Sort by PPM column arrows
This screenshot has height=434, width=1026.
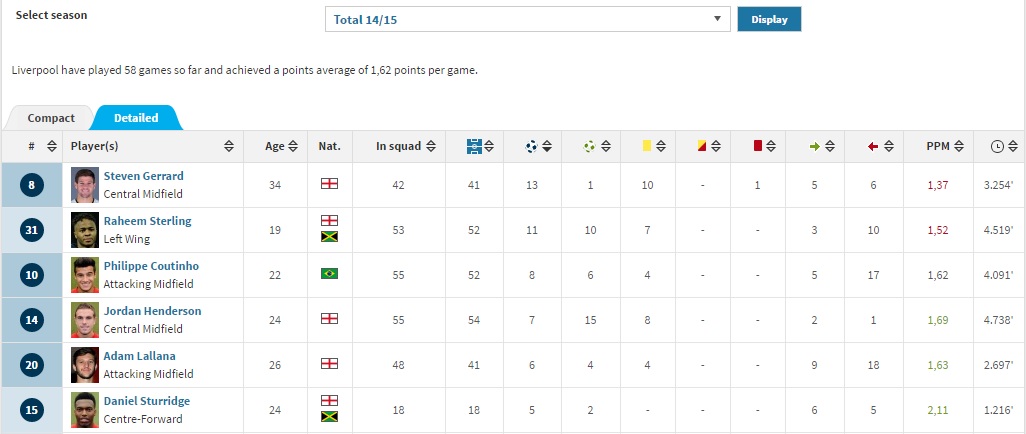[959, 147]
